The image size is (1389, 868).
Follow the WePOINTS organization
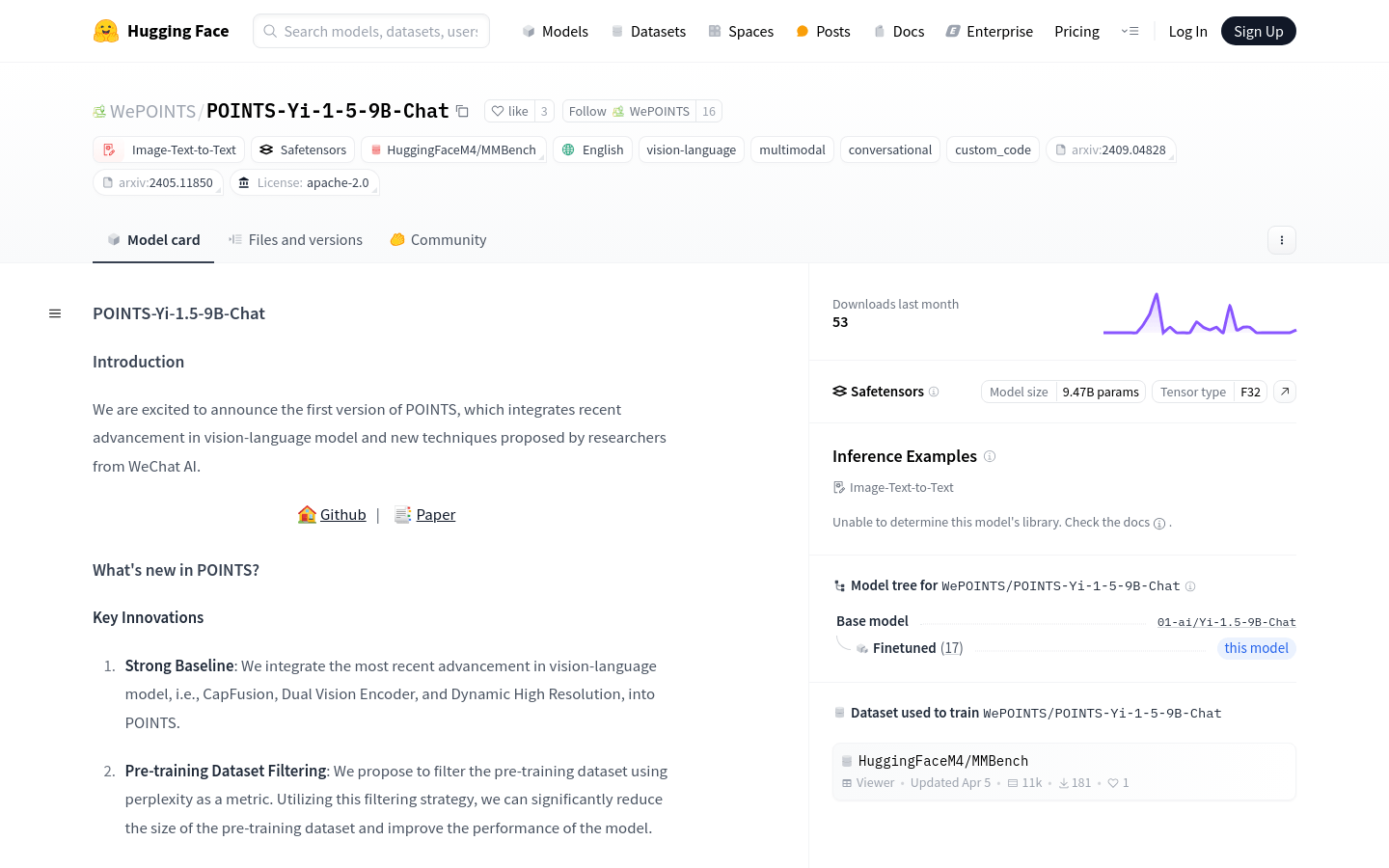pos(629,112)
